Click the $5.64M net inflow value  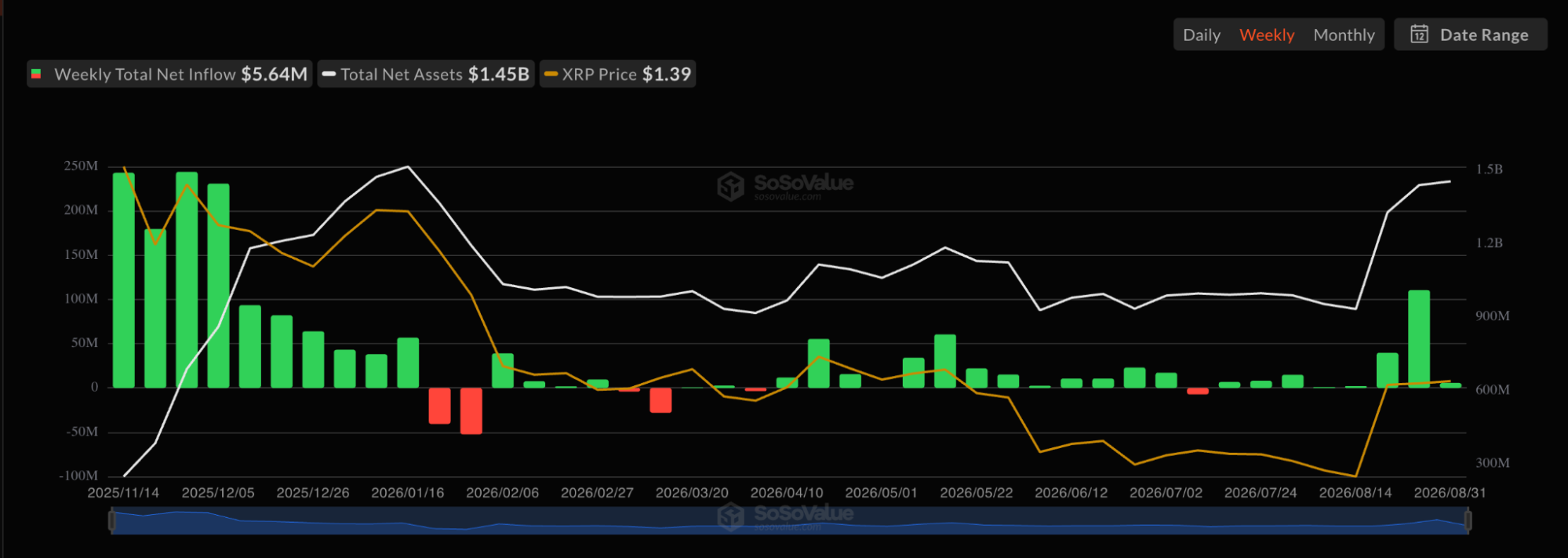coord(275,75)
